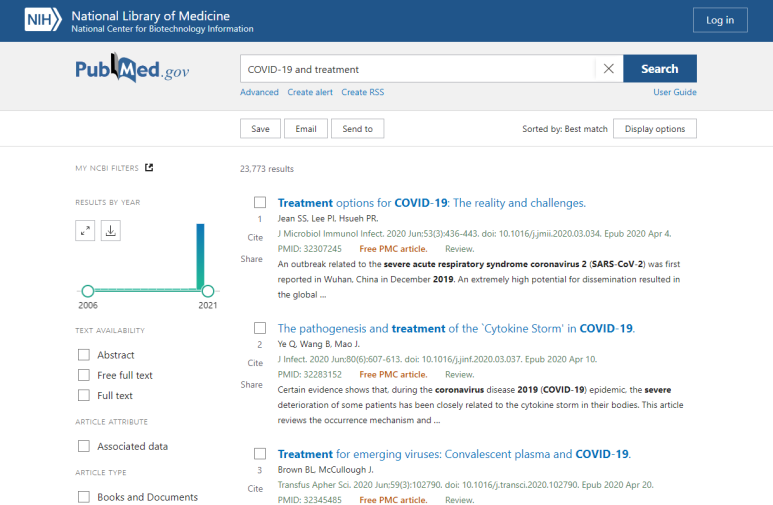The height and width of the screenshot is (505, 773).
Task: Toggle the Associated data filter
Action: coord(84,446)
